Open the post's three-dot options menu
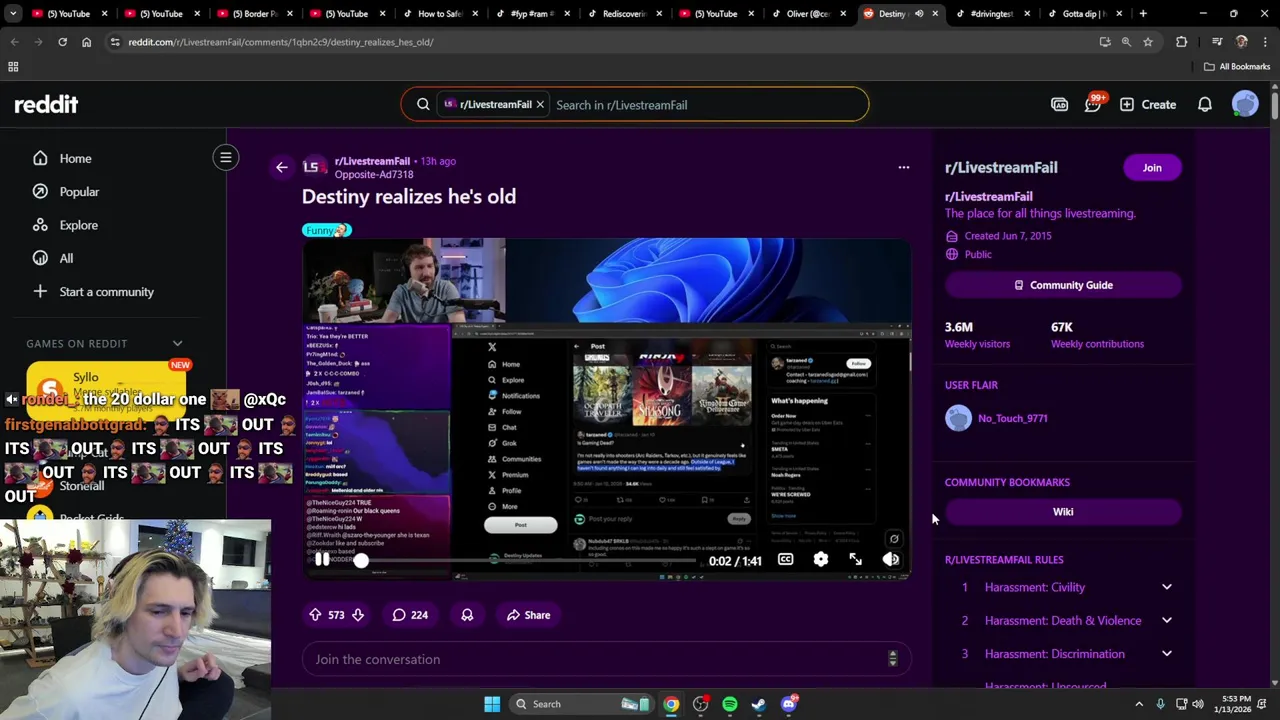 903,168
